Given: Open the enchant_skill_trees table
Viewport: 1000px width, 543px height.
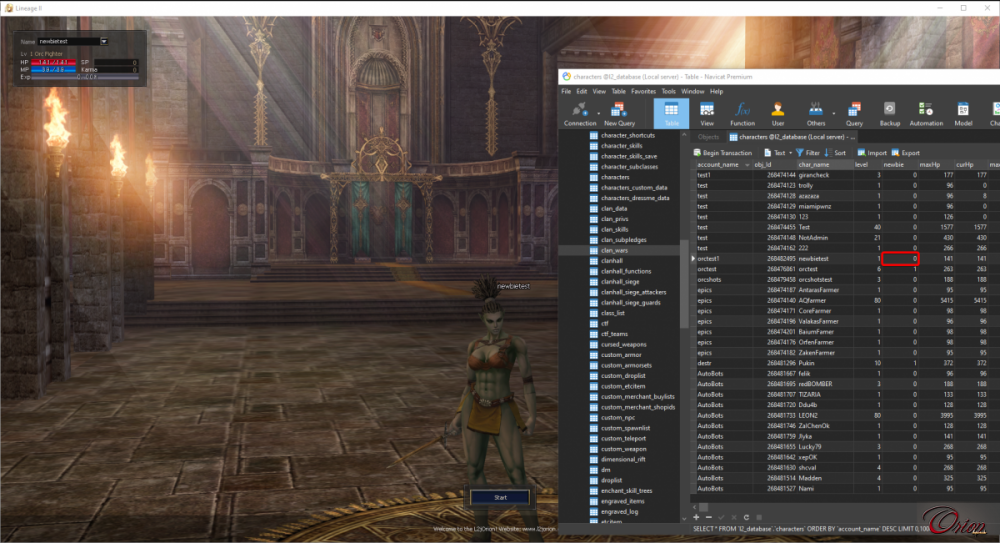Looking at the screenshot, I should pos(626,491).
